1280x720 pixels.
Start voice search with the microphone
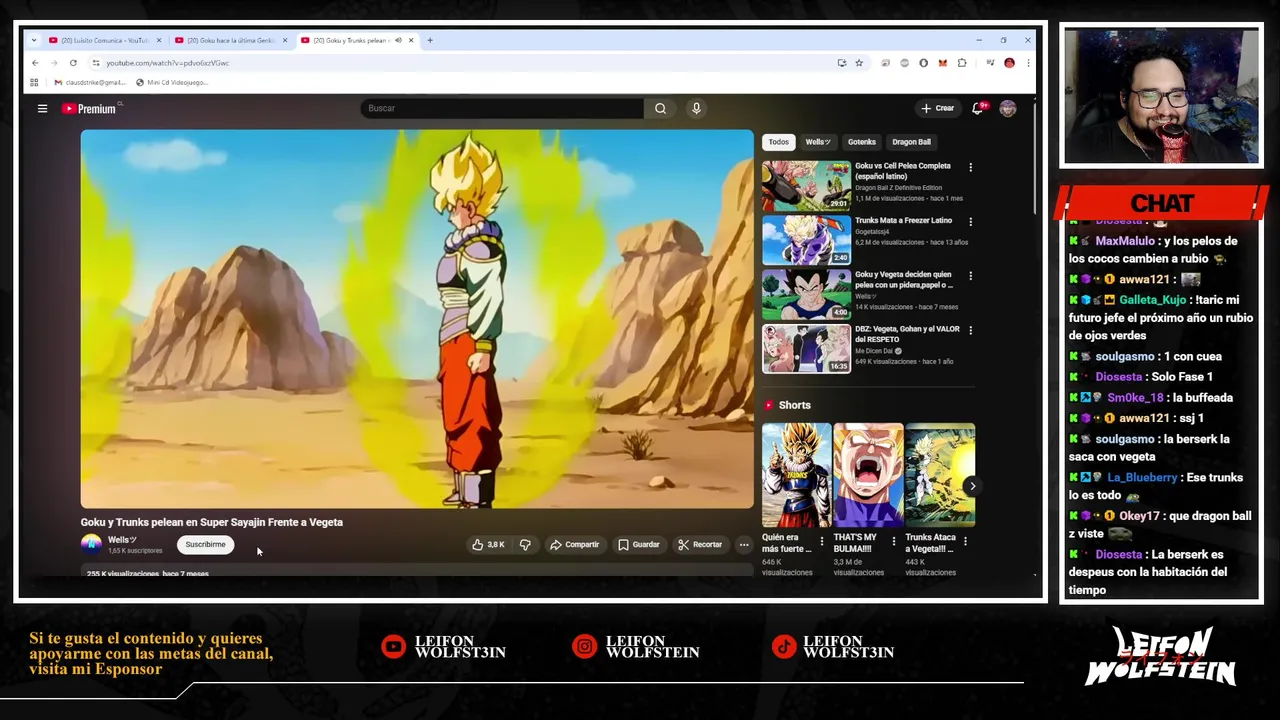(696, 108)
